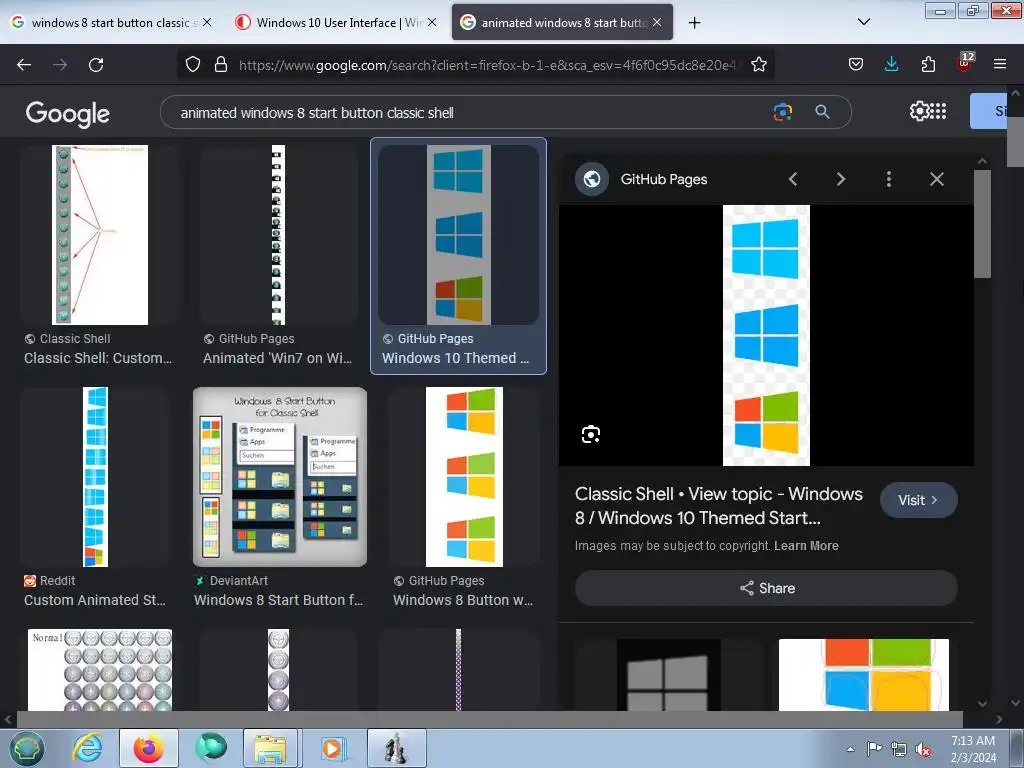View site security via the padlock icon

pyautogui.click(x=221, y=64)
